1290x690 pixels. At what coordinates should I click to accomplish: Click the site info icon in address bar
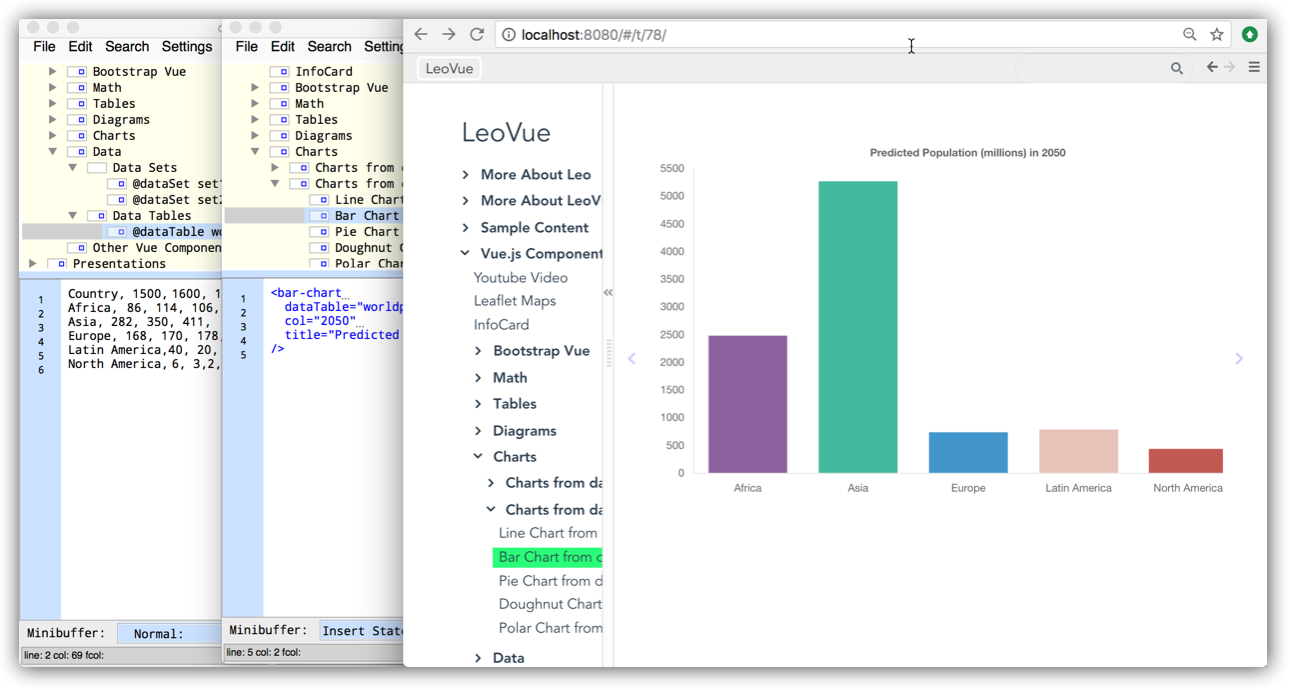click(508, 35)
